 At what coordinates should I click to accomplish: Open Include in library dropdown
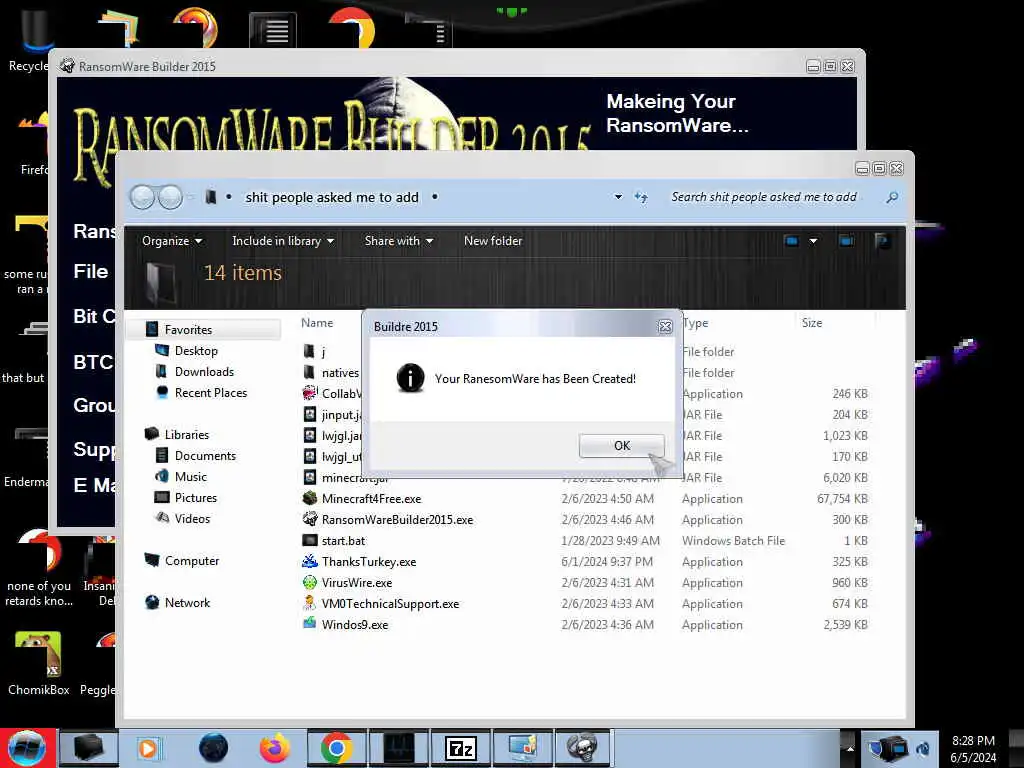(x=283, y=241)
